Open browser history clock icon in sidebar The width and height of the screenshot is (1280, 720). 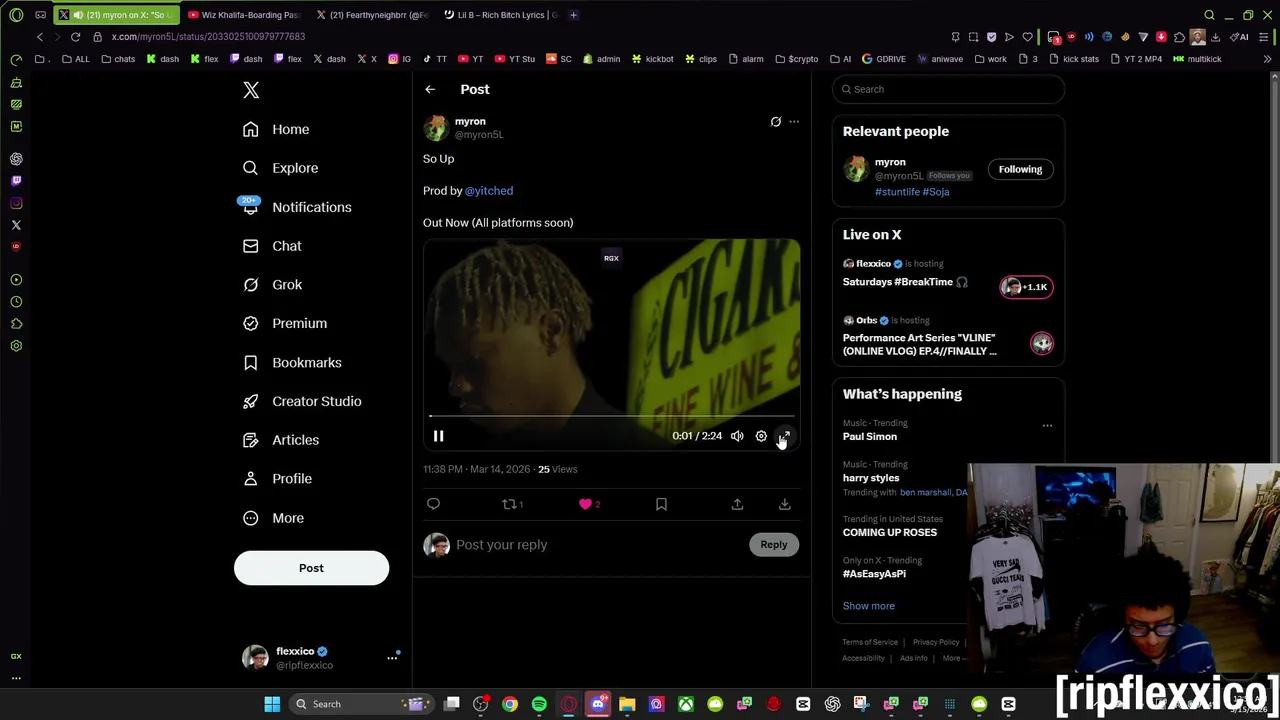tap(16, 302)
